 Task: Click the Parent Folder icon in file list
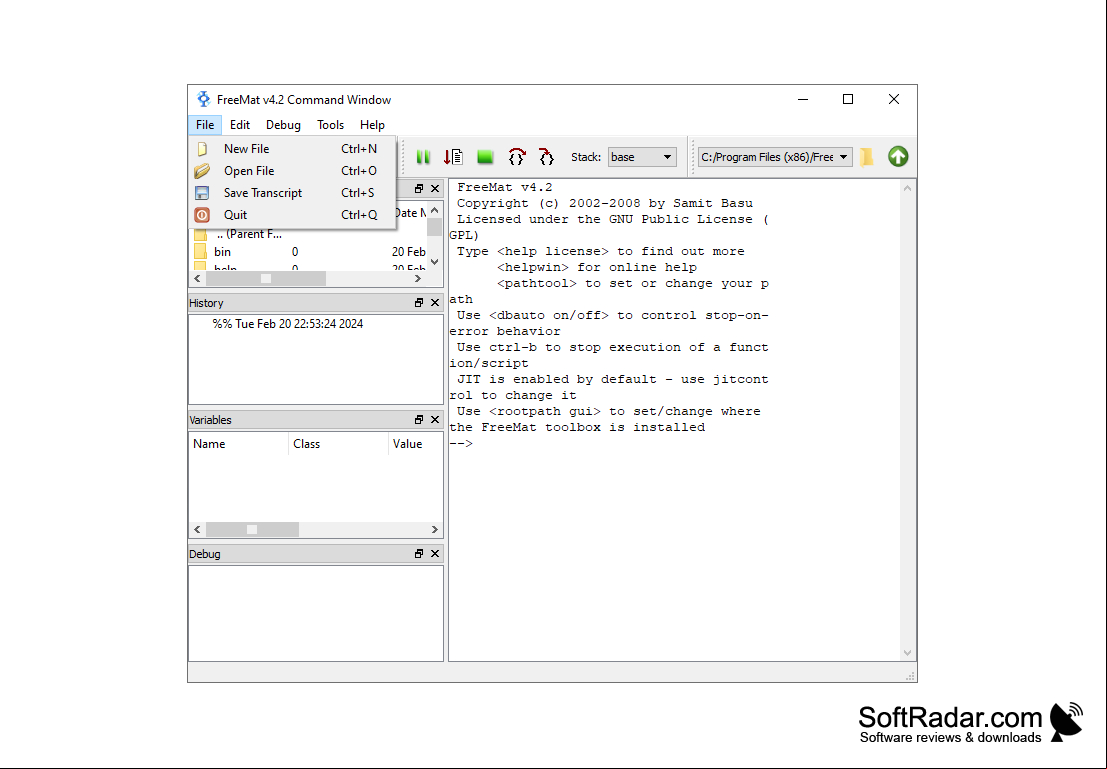[201, 234]
